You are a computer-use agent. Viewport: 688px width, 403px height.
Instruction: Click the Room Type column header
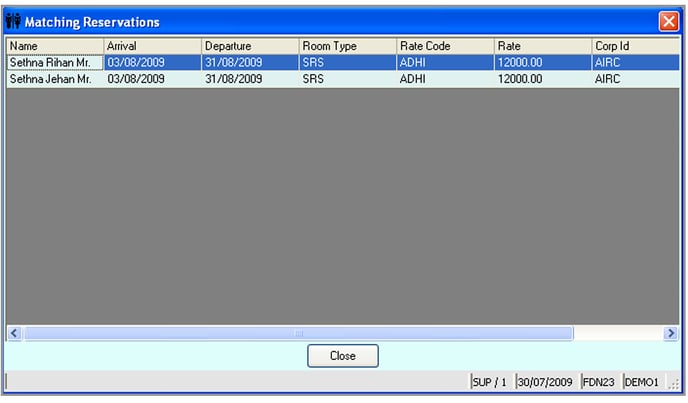(x=347, y=46)
